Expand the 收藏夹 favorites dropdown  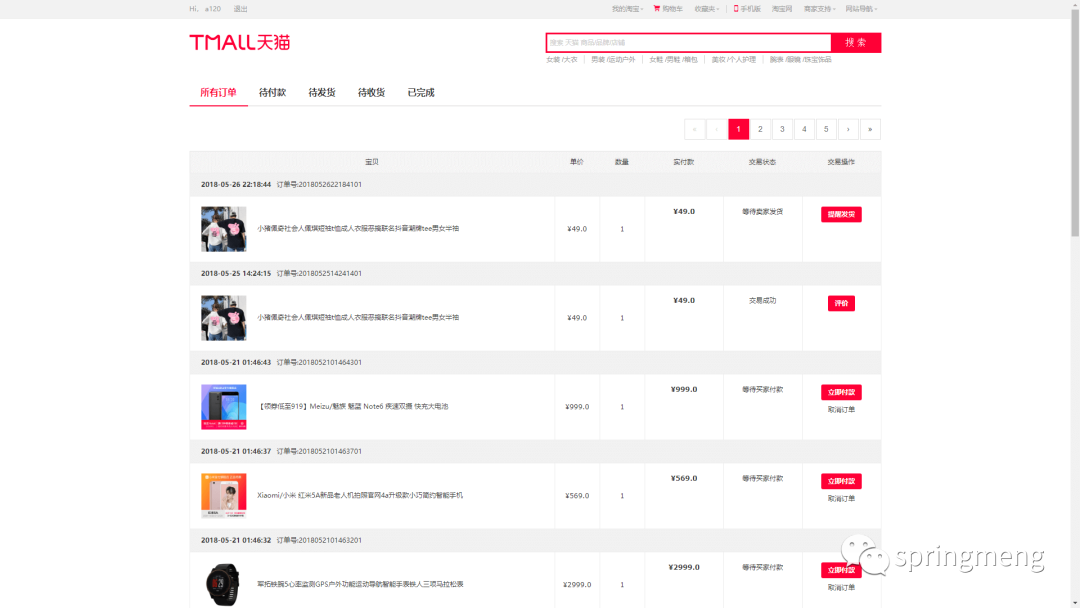point(707,9)
